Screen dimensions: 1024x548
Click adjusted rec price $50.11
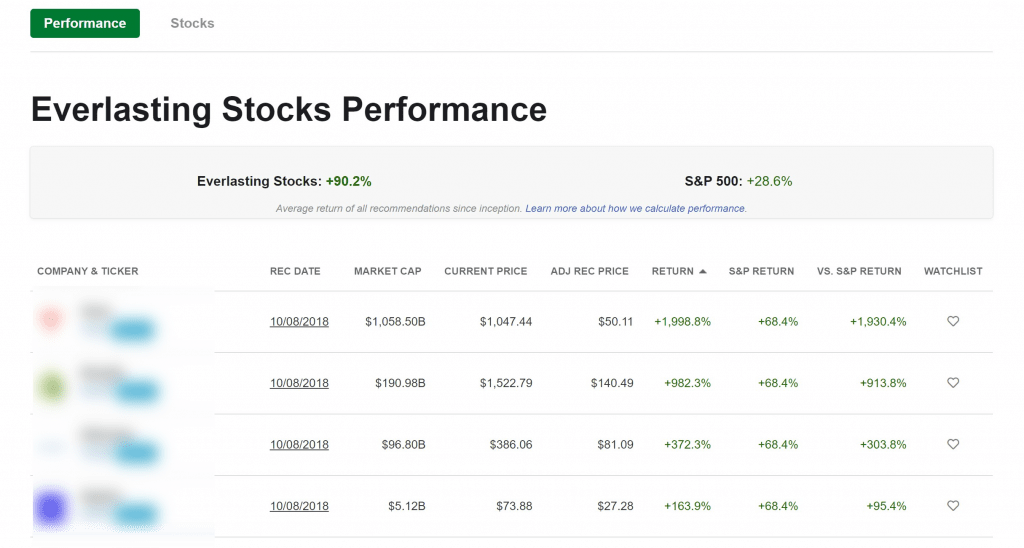615,321
